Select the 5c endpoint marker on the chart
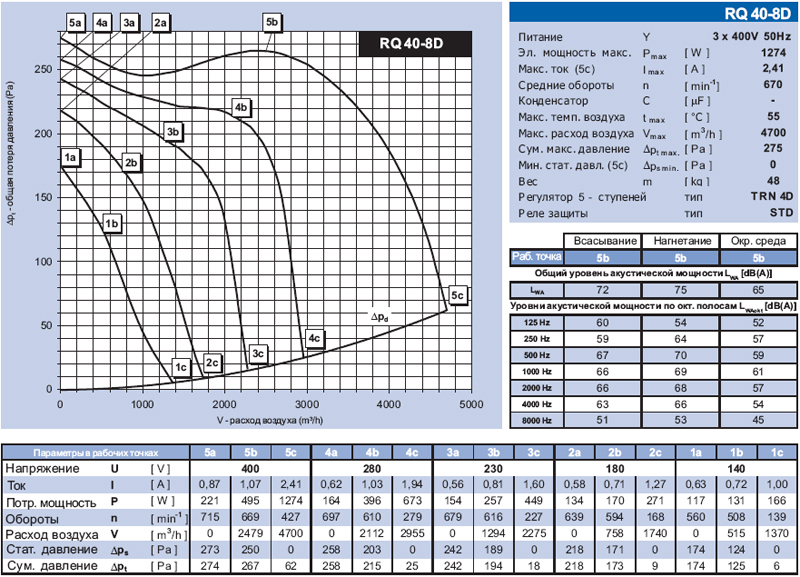The image size is (800, 577). tap(457, 295)
